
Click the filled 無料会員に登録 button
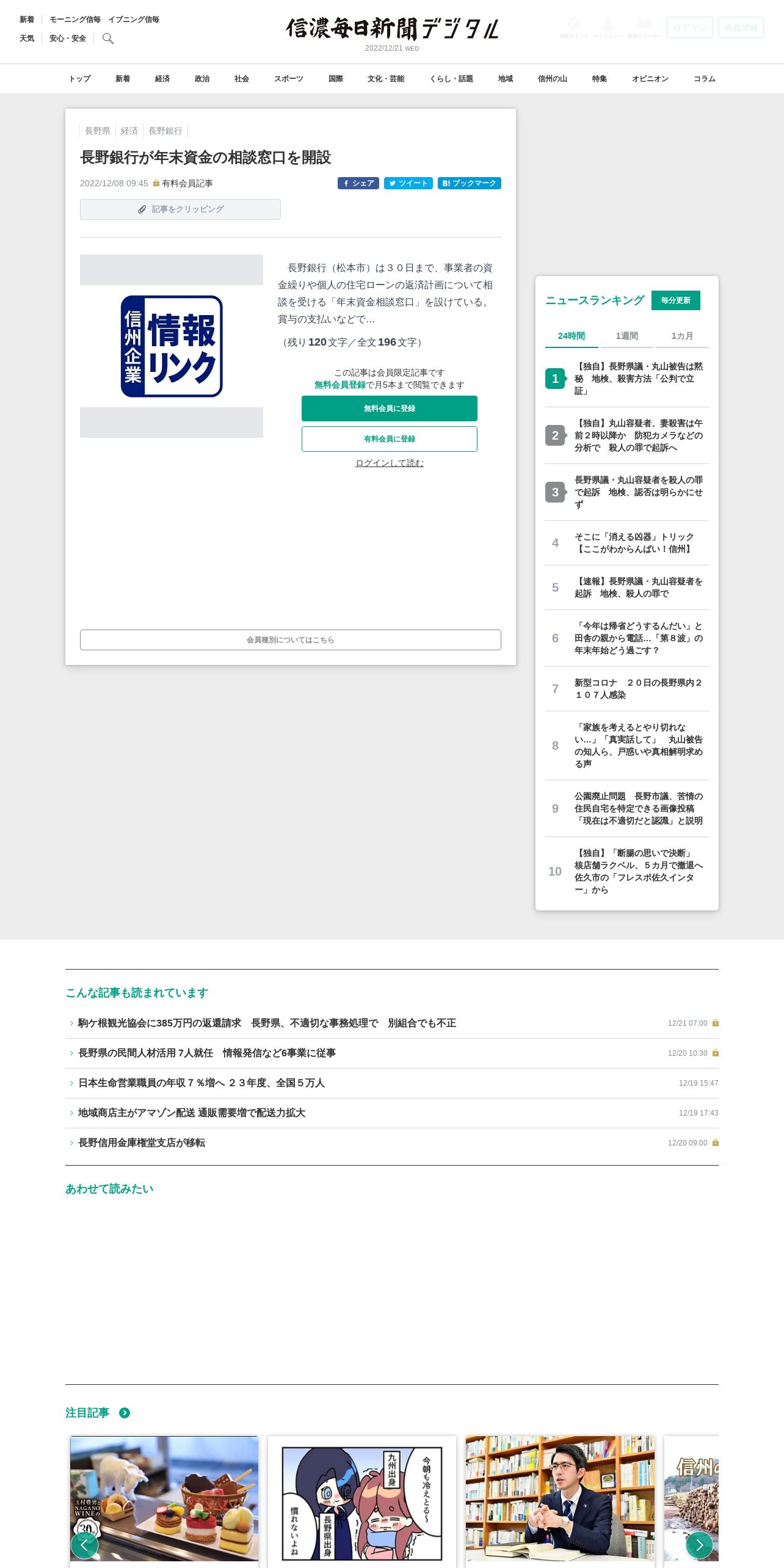(390, 408)
